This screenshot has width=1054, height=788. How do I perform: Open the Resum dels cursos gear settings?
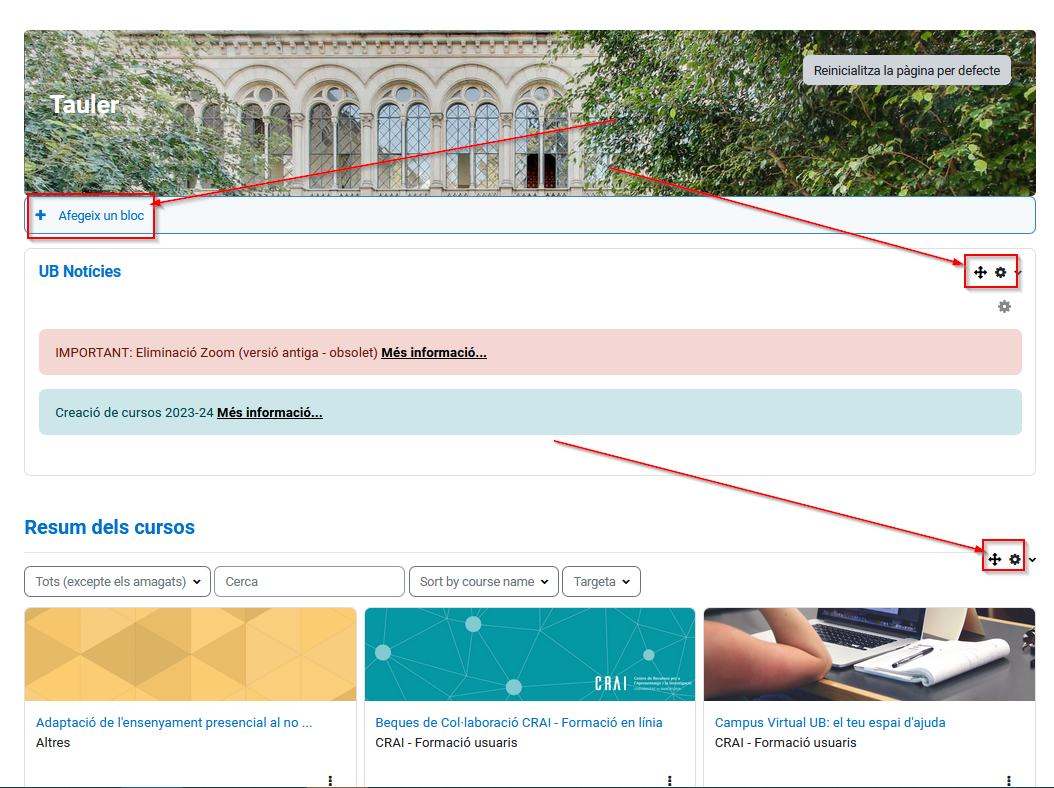coord(1015,559)
